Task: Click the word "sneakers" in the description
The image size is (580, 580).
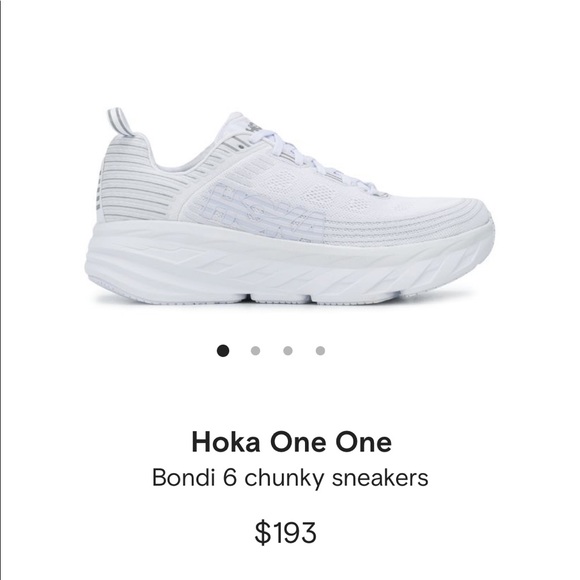Action: pos(380,478)
